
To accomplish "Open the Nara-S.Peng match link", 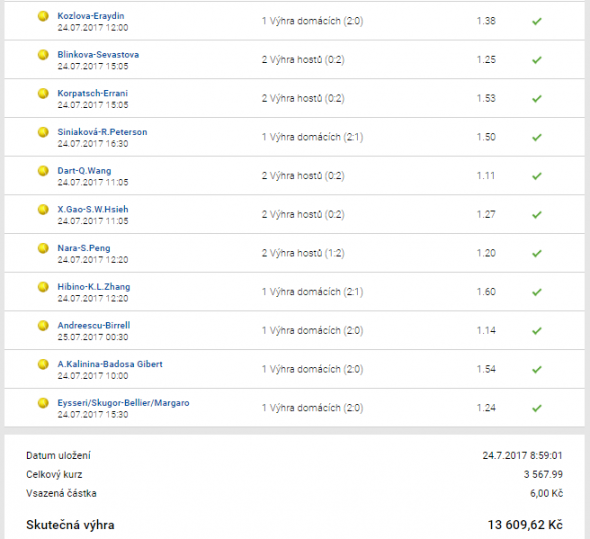I will pos(84,248).
